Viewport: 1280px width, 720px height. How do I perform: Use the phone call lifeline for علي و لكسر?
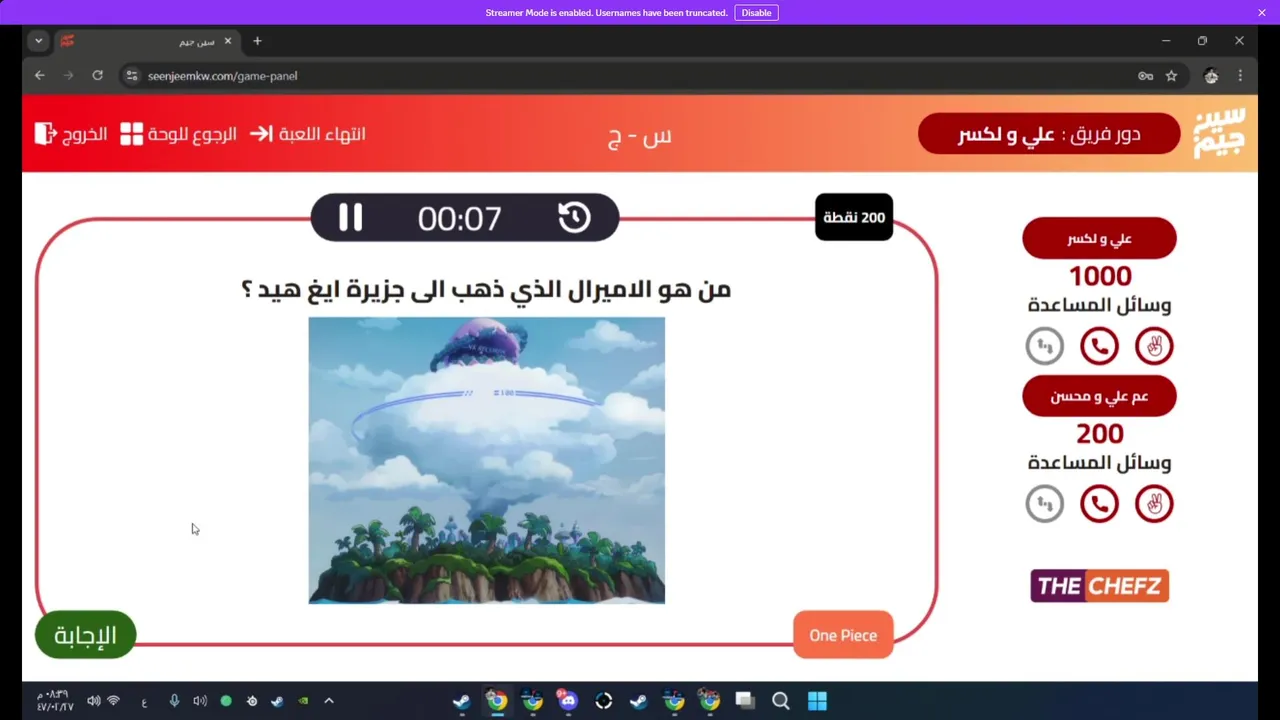1099,347
